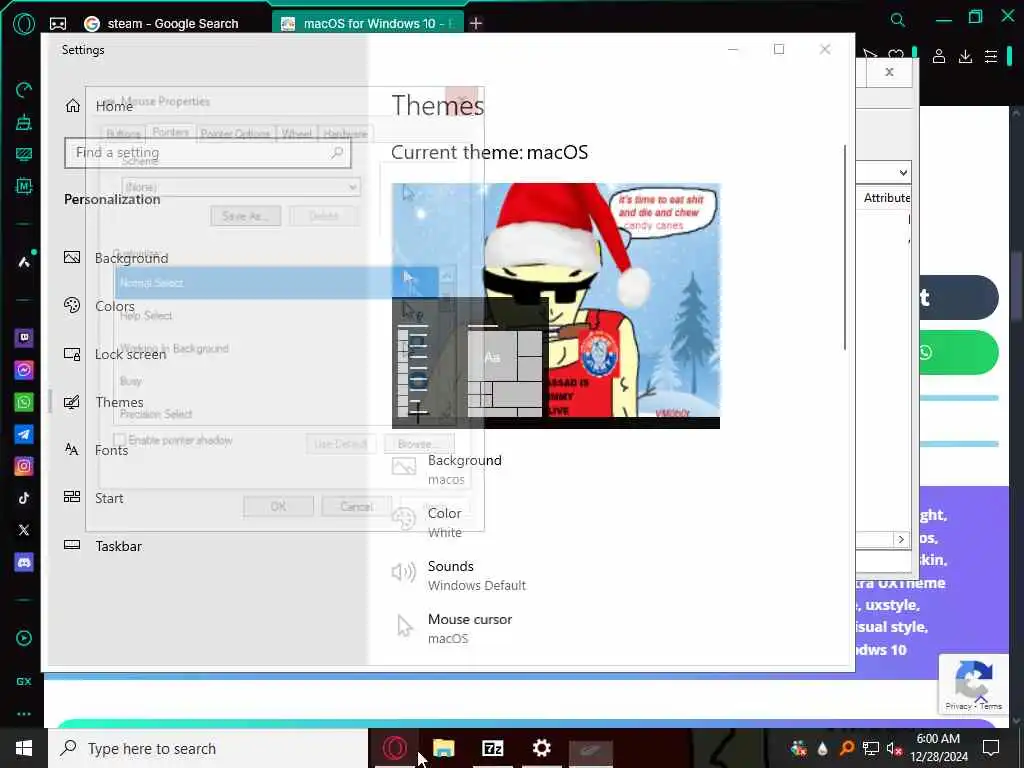
Task: Open Opera account profile icon
Action: [x=938, y=57]
